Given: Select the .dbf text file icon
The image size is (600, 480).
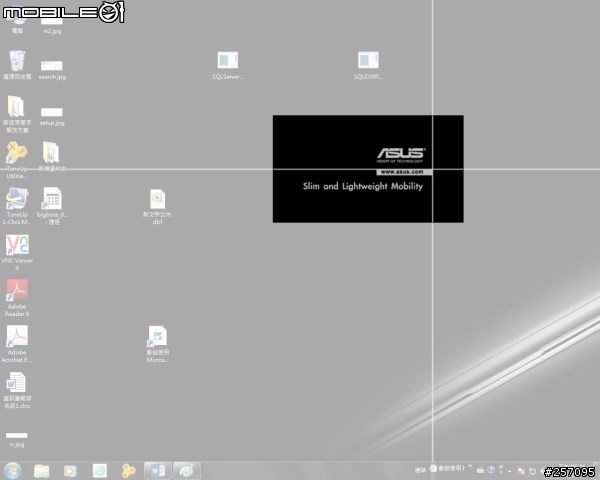Looking at the screenshot, I should click(x=157, y=207).
